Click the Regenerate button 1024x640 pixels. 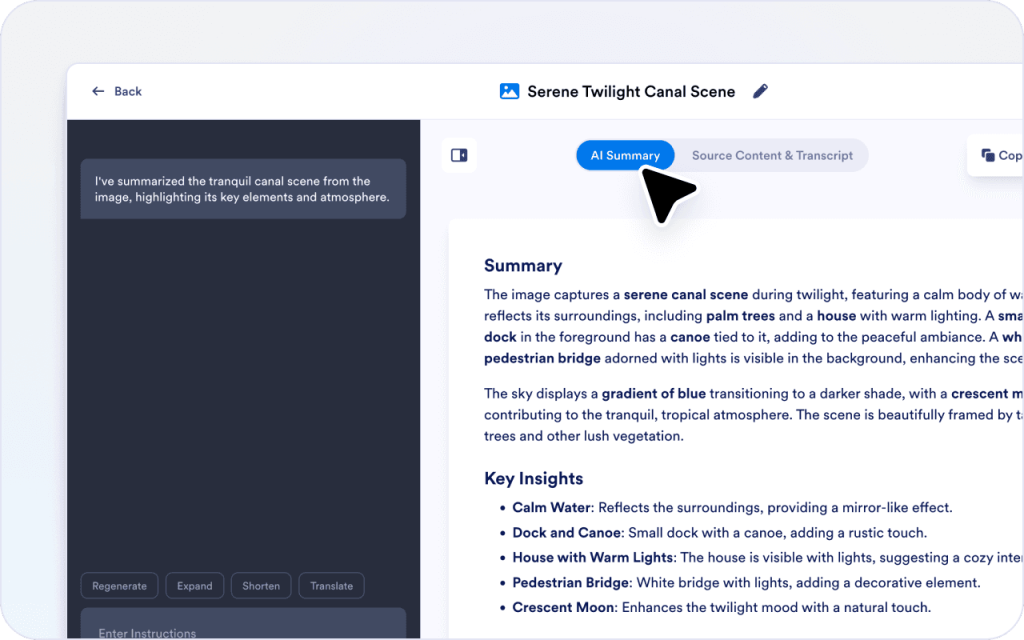(x=120, y=586)
